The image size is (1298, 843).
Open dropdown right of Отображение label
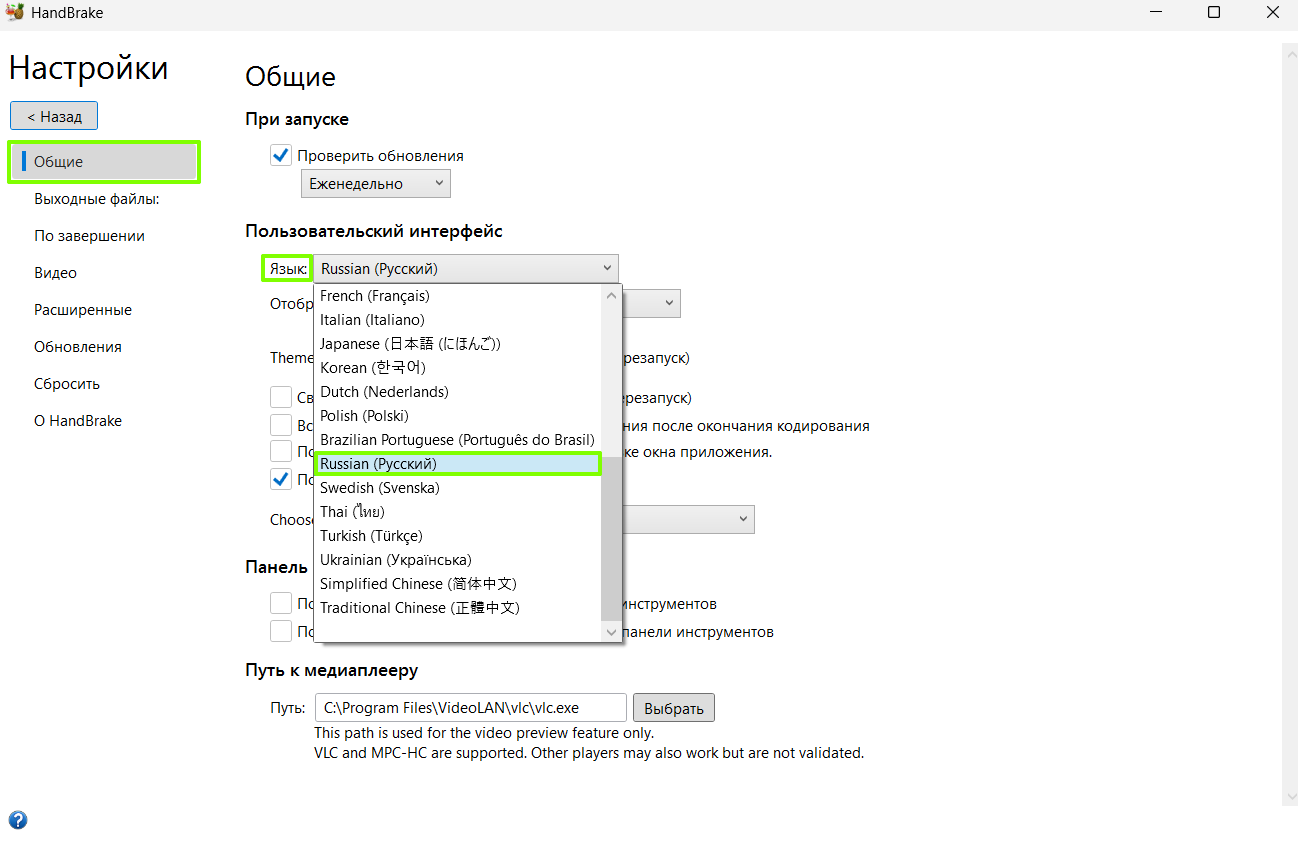tap(651, 303)
